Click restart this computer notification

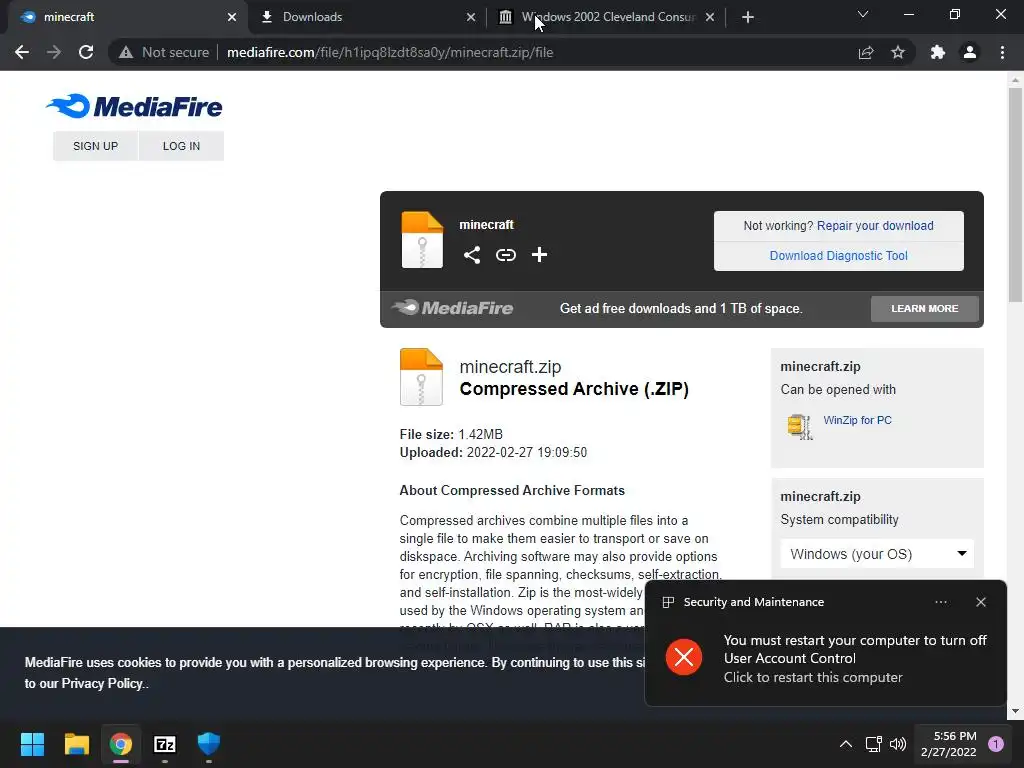812,677
